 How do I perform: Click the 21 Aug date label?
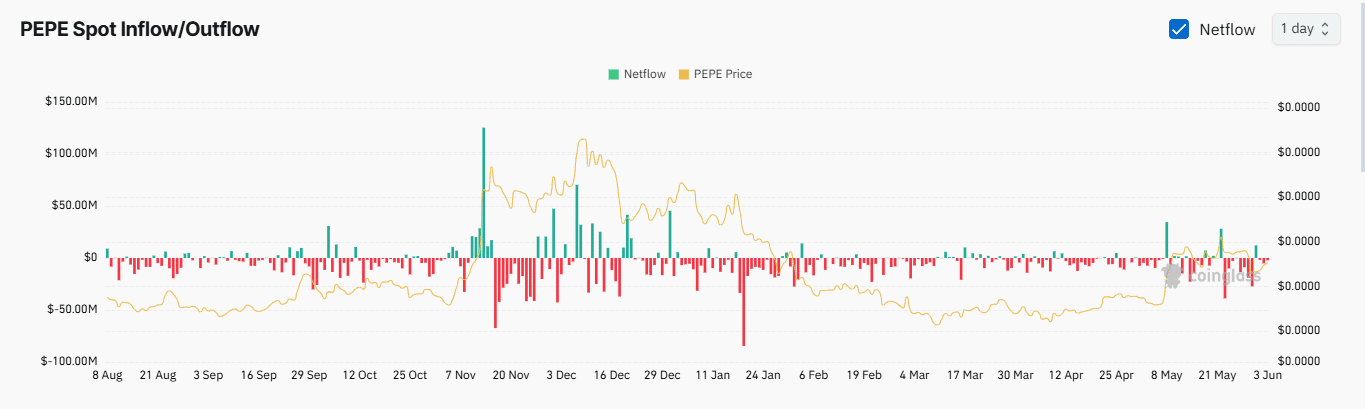[x=157, y=376]
